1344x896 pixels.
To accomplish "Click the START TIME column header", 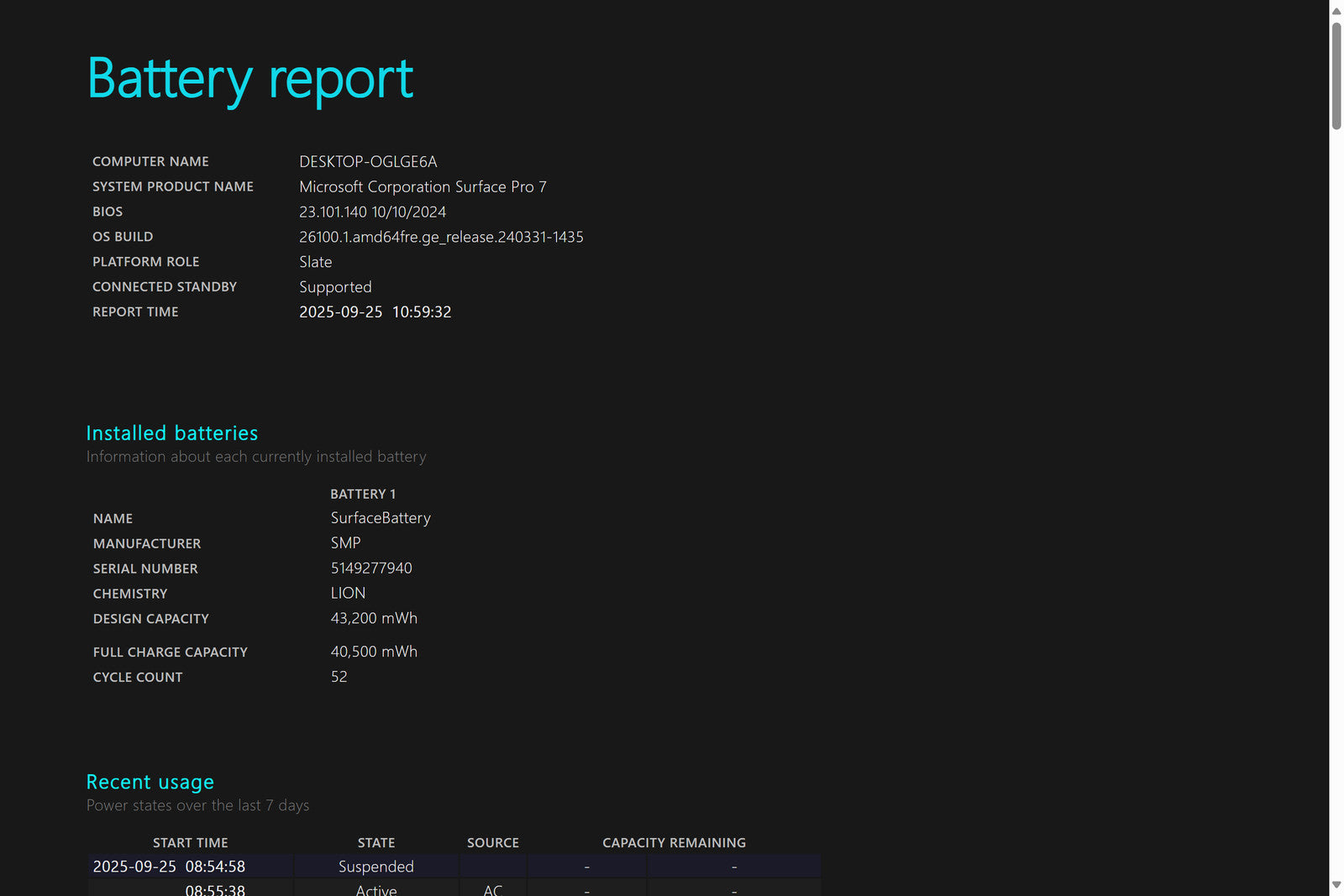I will [191, 842].
